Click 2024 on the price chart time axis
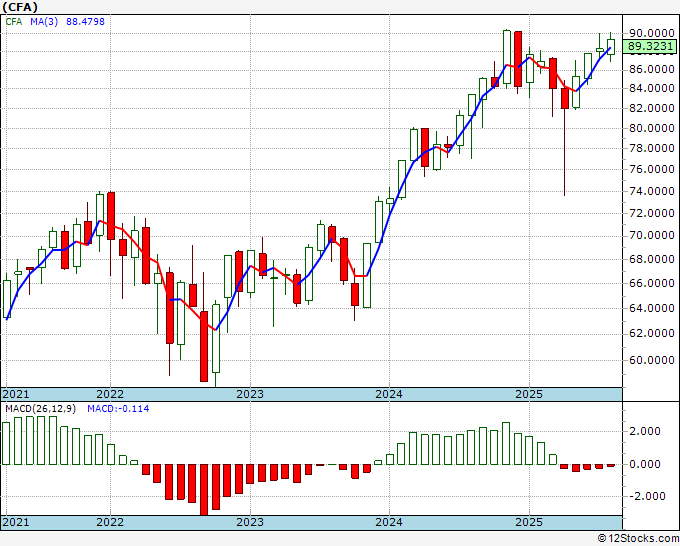 click(x=389, y=394)
